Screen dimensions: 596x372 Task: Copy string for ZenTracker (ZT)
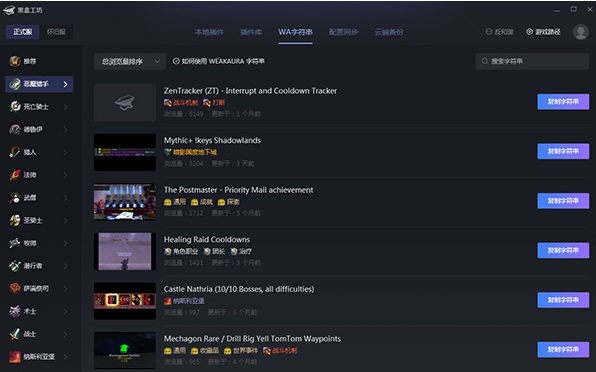pos(563,102)
